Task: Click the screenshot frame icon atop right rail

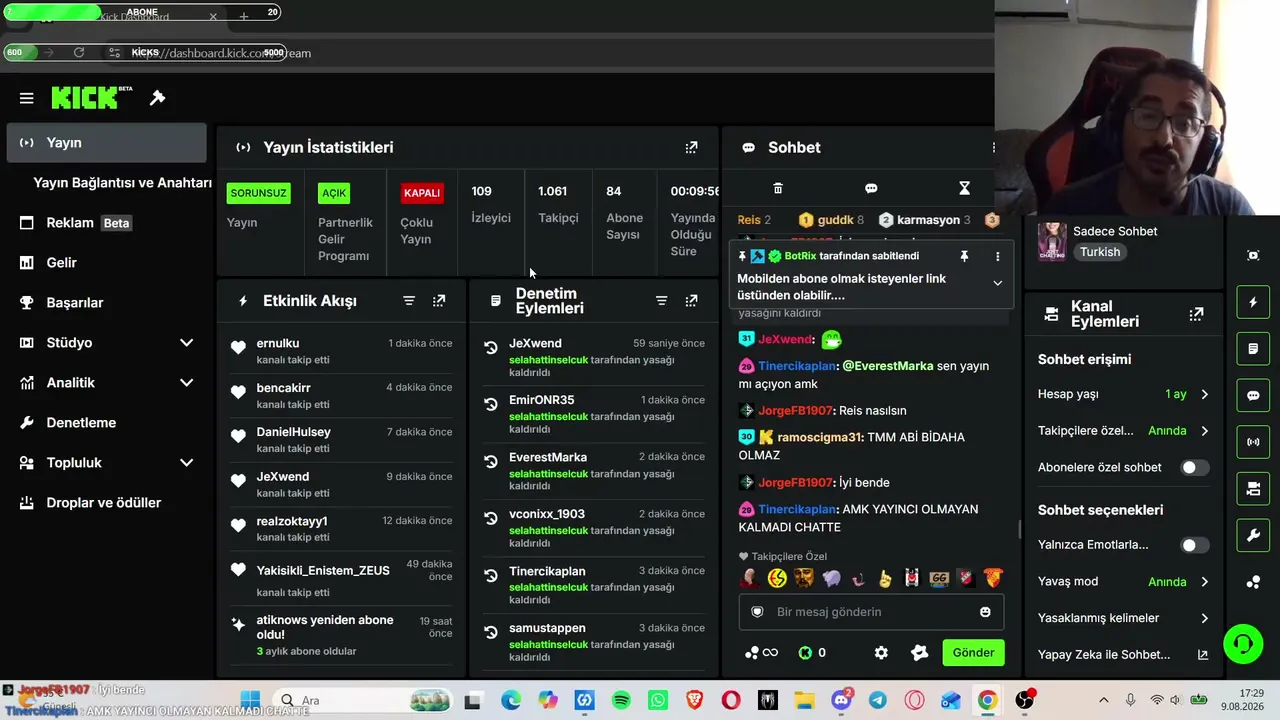Action: [1253, 255]
